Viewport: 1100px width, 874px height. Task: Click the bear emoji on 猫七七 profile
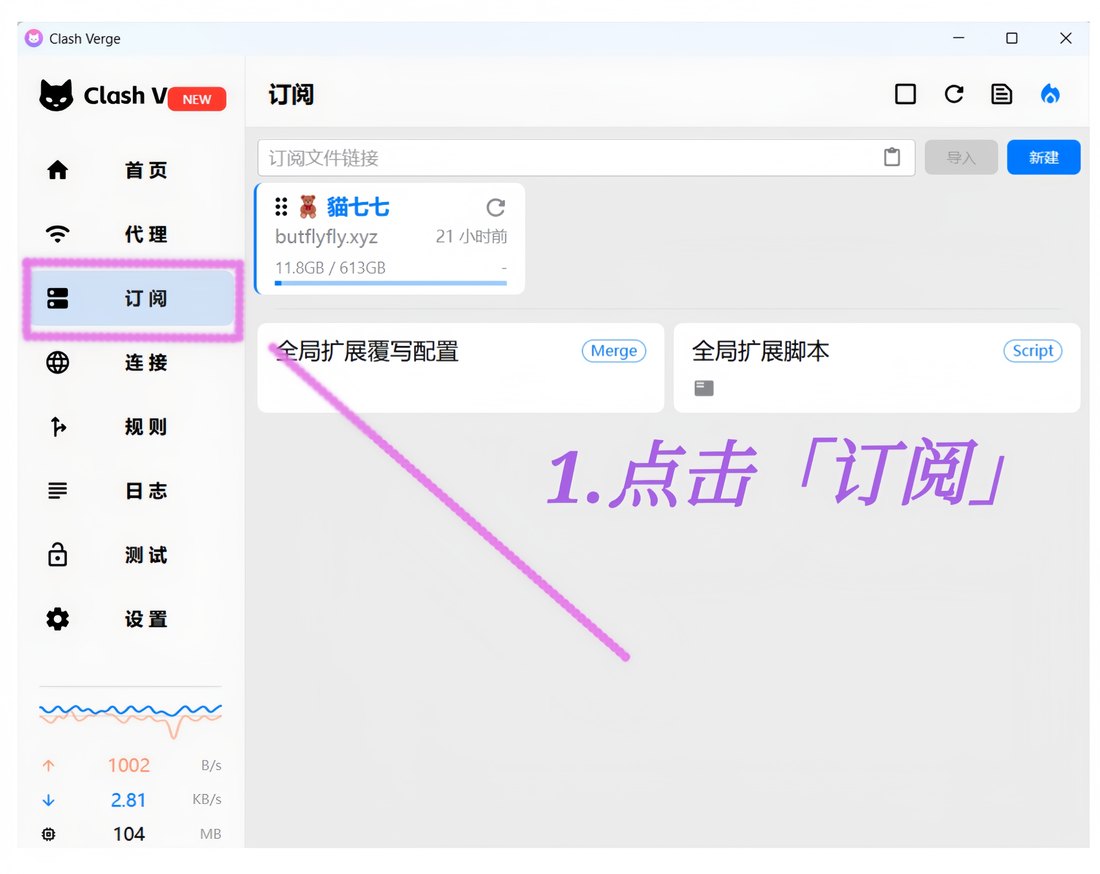307,207
